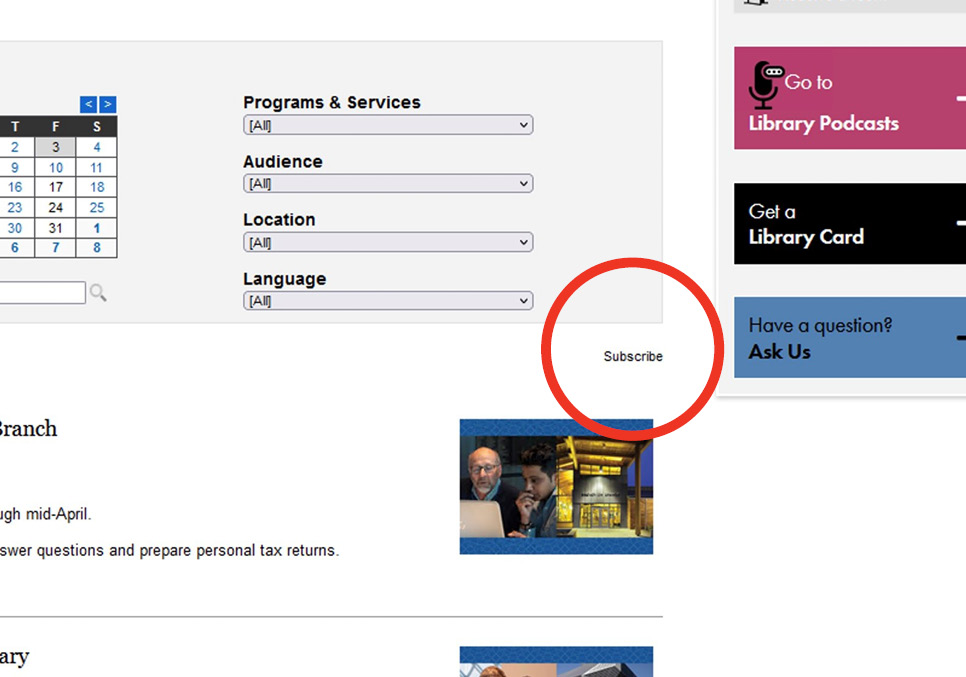
Task: Click the icon on the topmost sidebar banner
Action: [x=755, y=3]
